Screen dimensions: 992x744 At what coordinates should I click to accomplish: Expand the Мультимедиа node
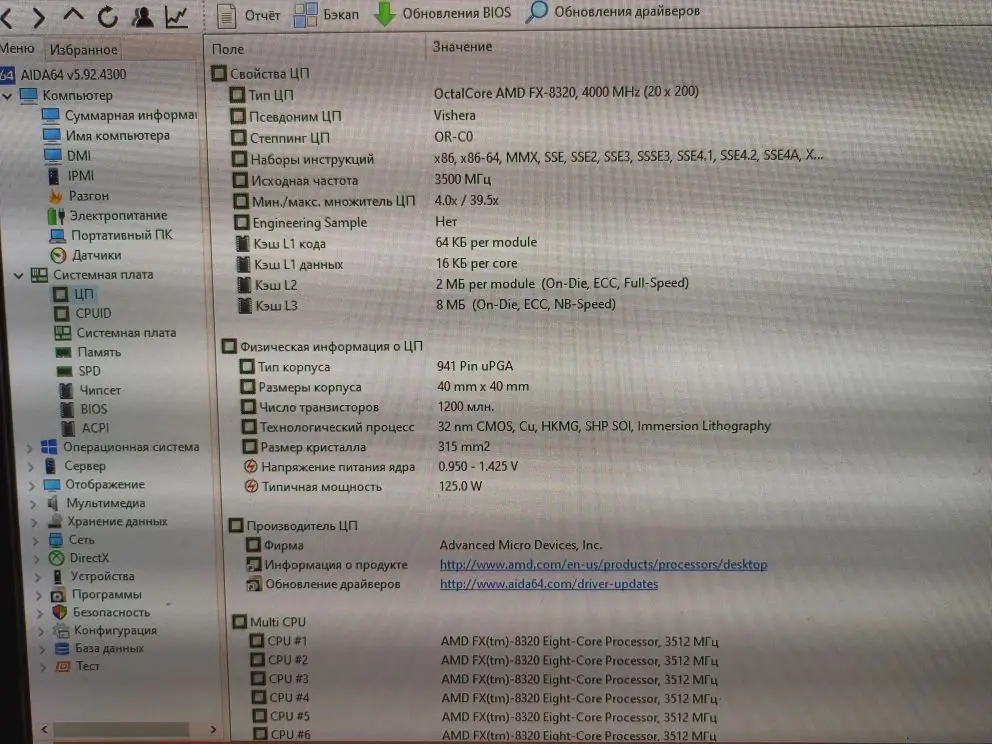point(33,504)
